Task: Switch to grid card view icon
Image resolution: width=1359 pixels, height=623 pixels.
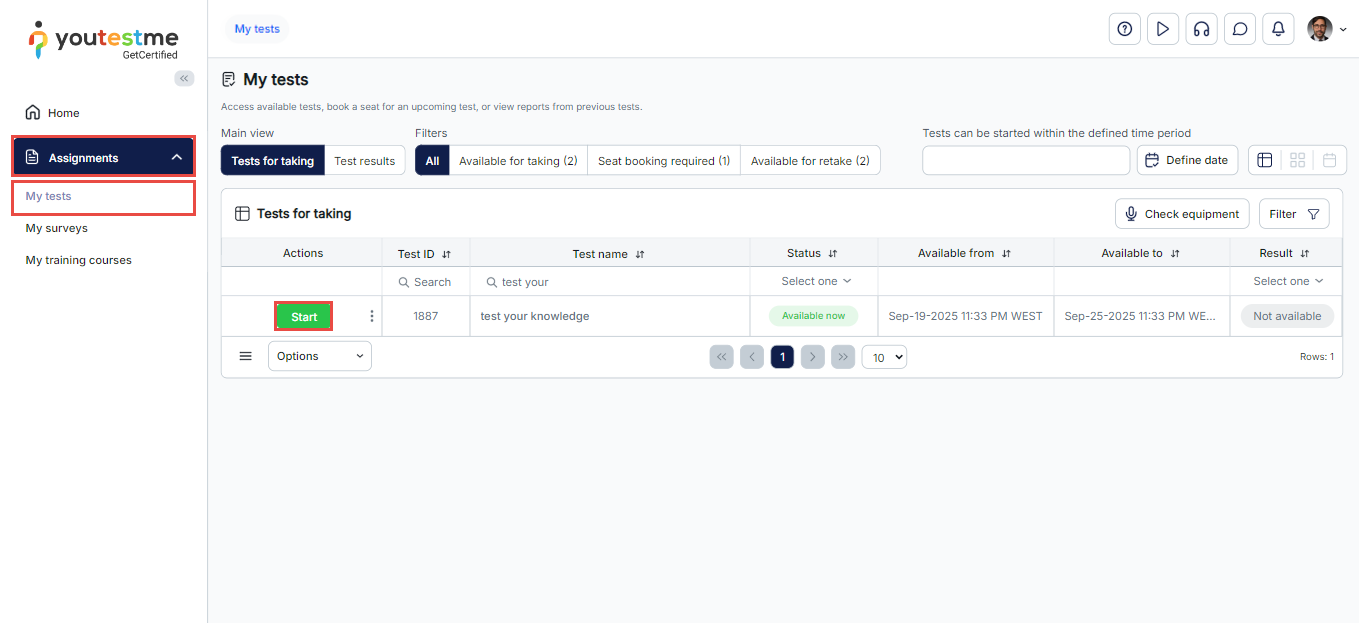Action: [1297, 160]
